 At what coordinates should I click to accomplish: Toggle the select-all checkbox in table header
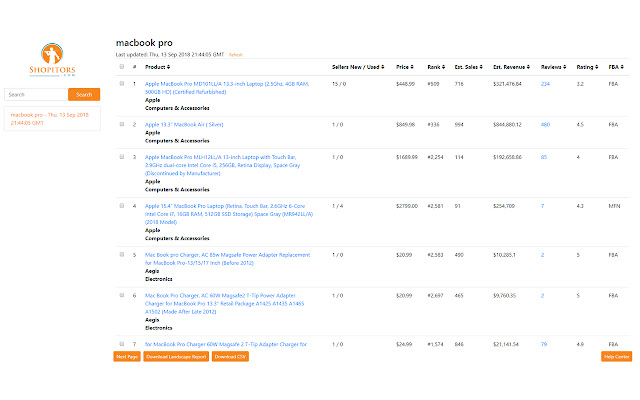(x=122, y=67)
